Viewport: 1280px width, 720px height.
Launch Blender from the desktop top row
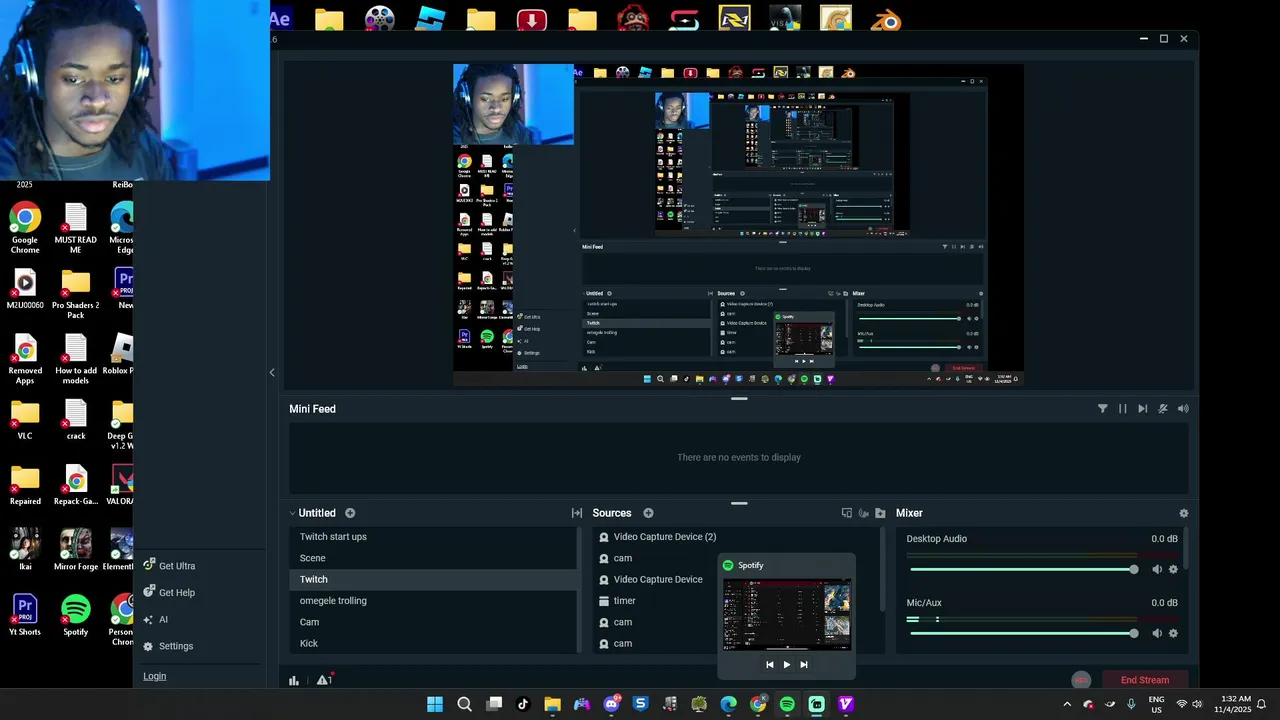[886, 19]
